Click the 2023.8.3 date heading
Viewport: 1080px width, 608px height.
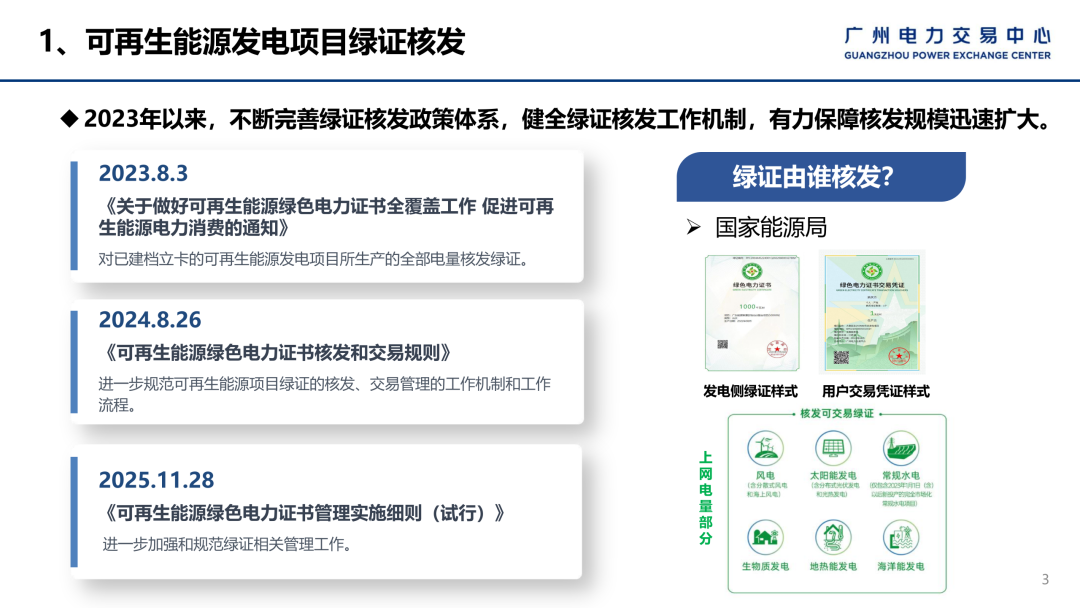click(x=143, y=173)
